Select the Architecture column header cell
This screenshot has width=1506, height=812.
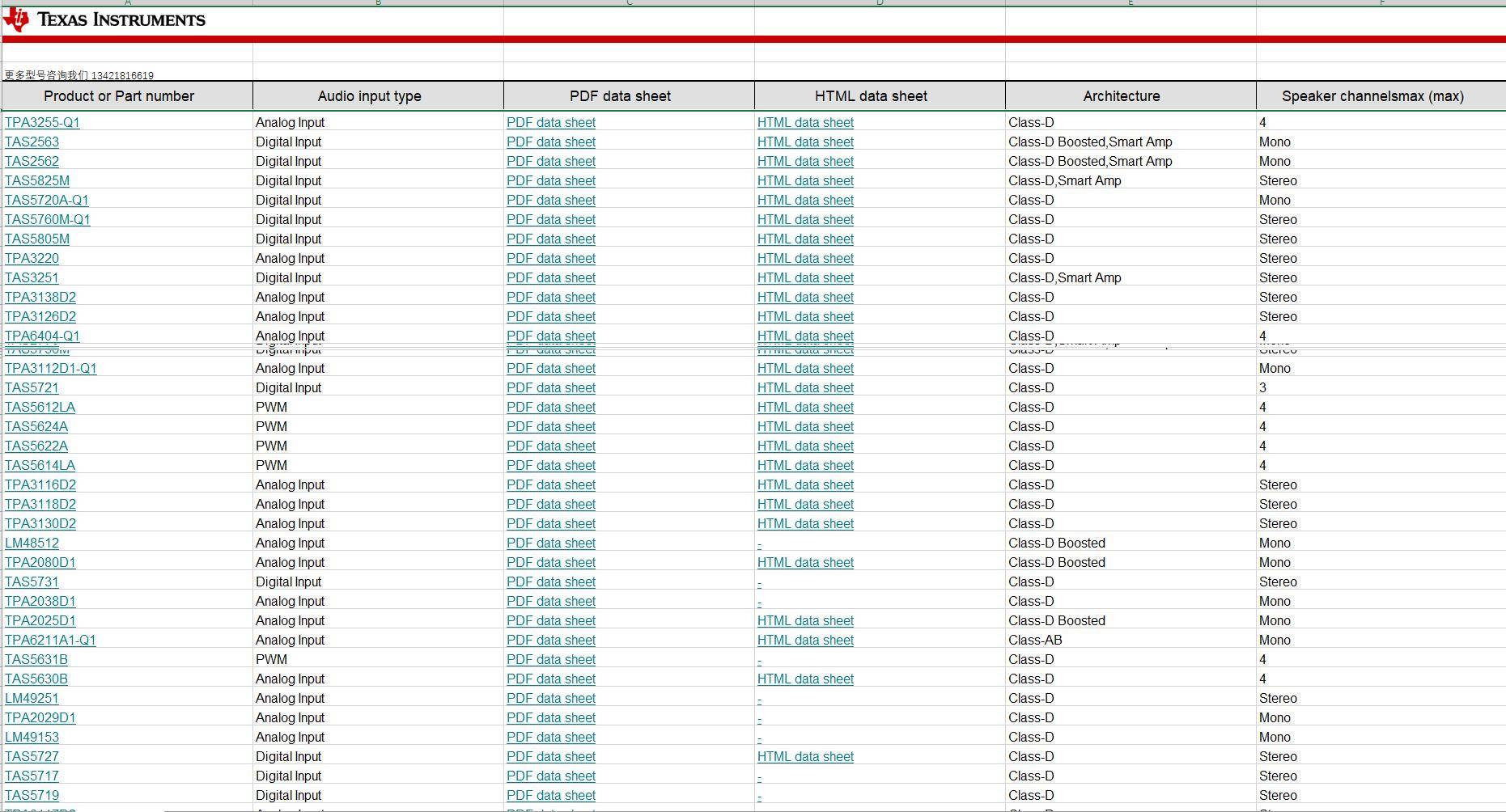(x=1121, y=96)
